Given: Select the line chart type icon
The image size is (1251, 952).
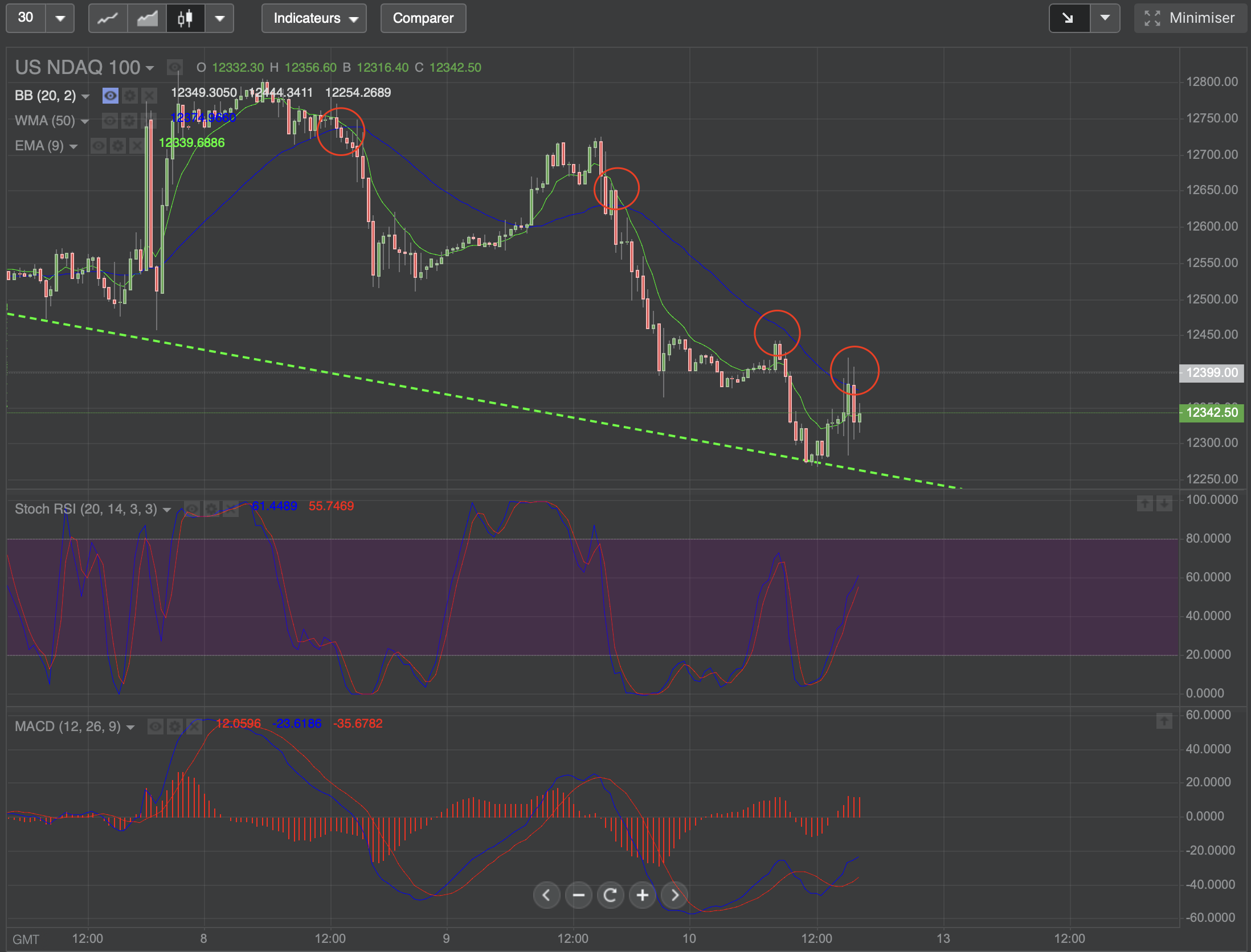Looking at the screenshot, I should [x=108, y=18].
